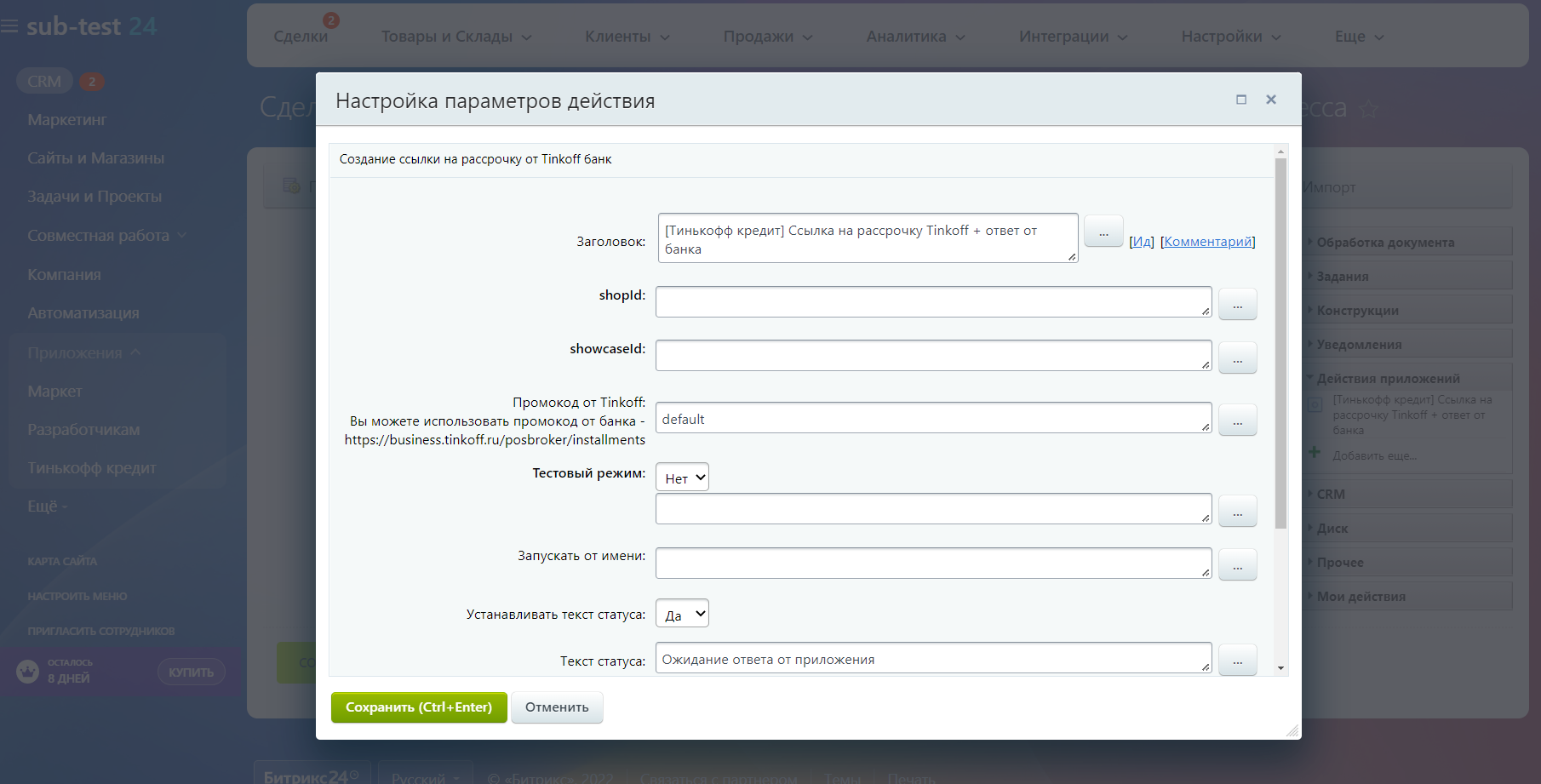Click ellipsis button next to Текст статуса field
This screenshot has width=1541, height=784.
[1237, 660]
